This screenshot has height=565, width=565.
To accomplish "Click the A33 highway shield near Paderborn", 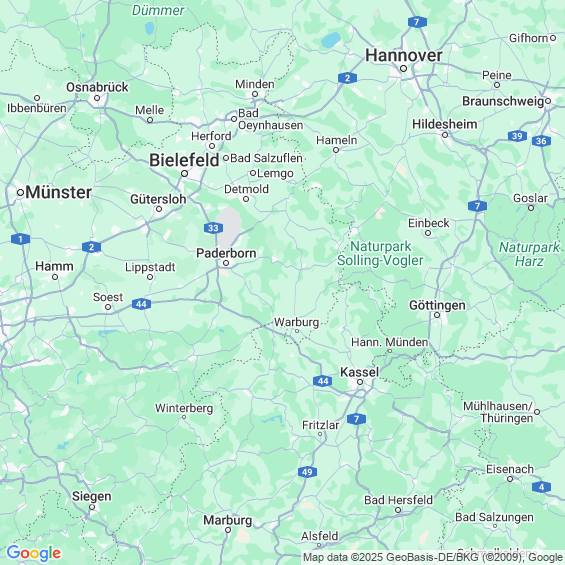I will pos(213,228).
